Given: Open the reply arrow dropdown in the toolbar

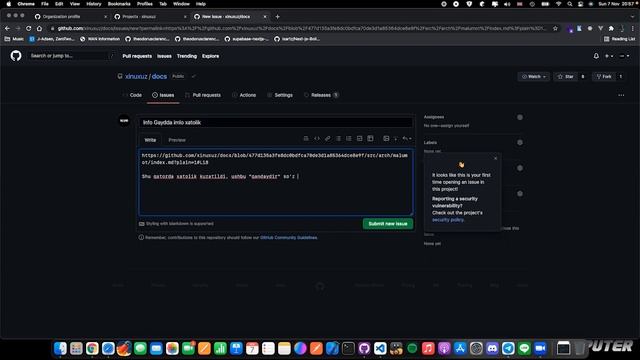Looking at the screenshot, I should [x=407, y=139].
